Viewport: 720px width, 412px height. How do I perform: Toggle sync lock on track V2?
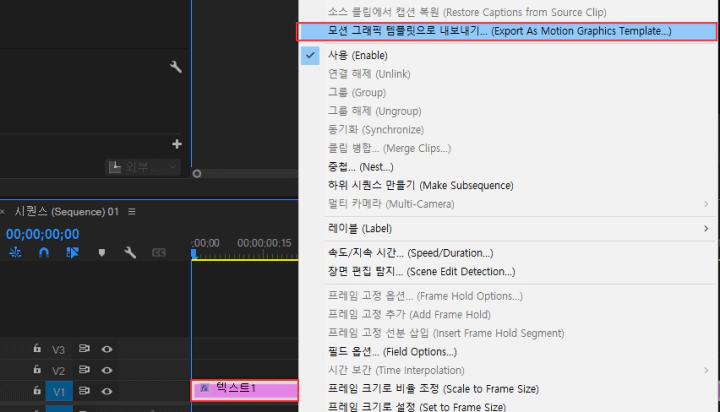point(84,369)
